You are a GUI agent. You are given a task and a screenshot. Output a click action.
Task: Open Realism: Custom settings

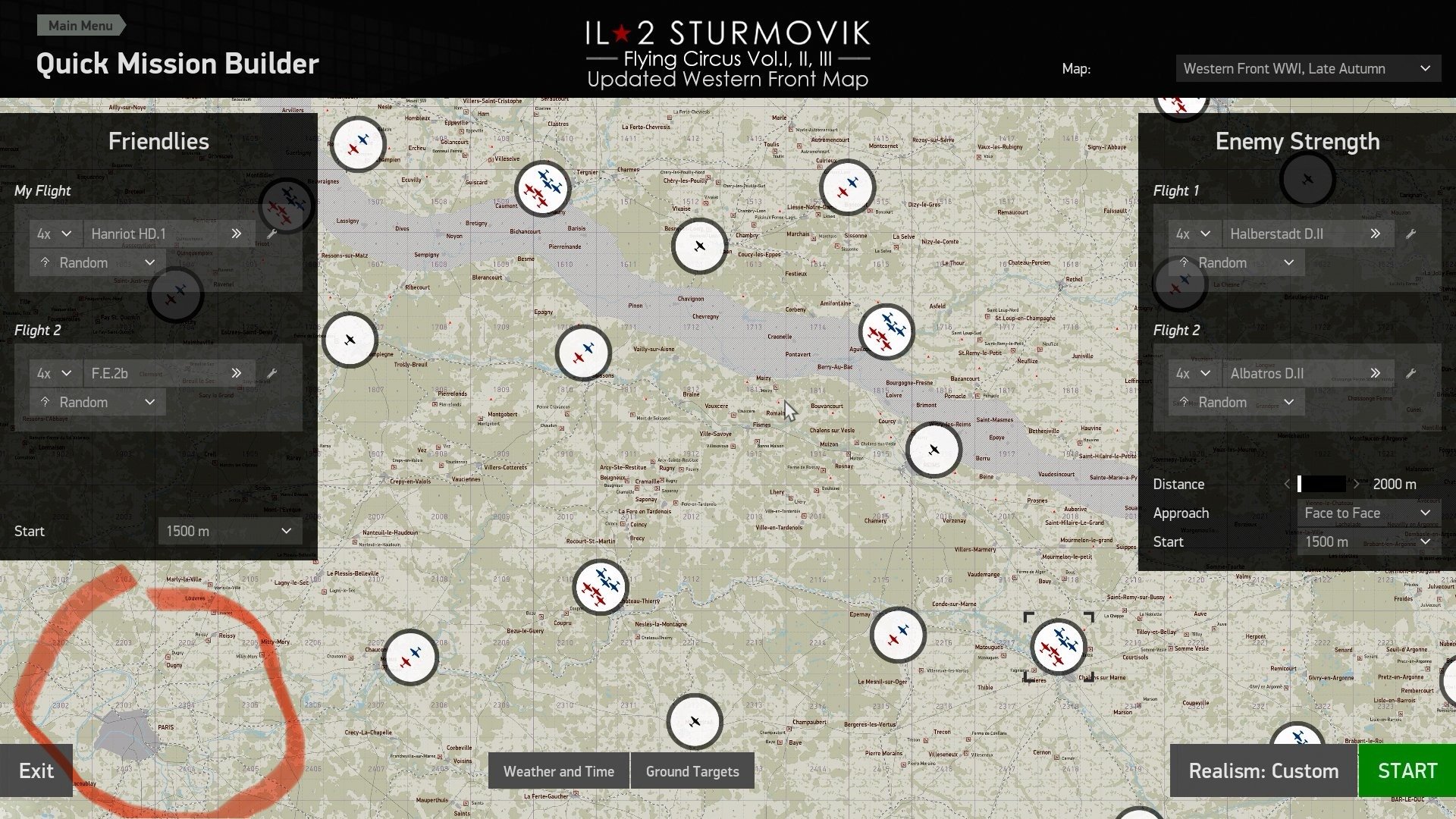1263,770
